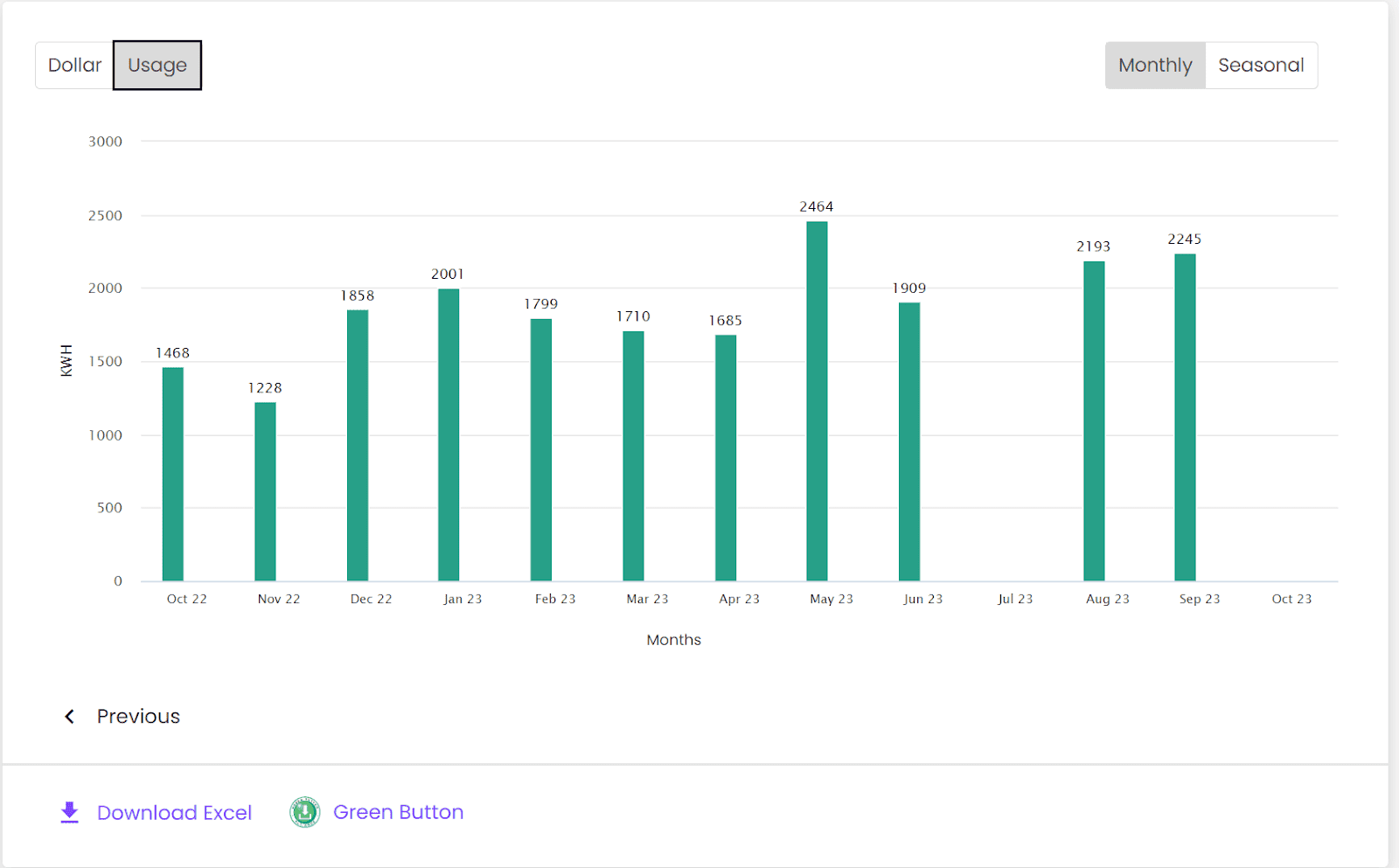
Task: Click the Oct 22 usage bar
Action: click(x=173, y=474)
